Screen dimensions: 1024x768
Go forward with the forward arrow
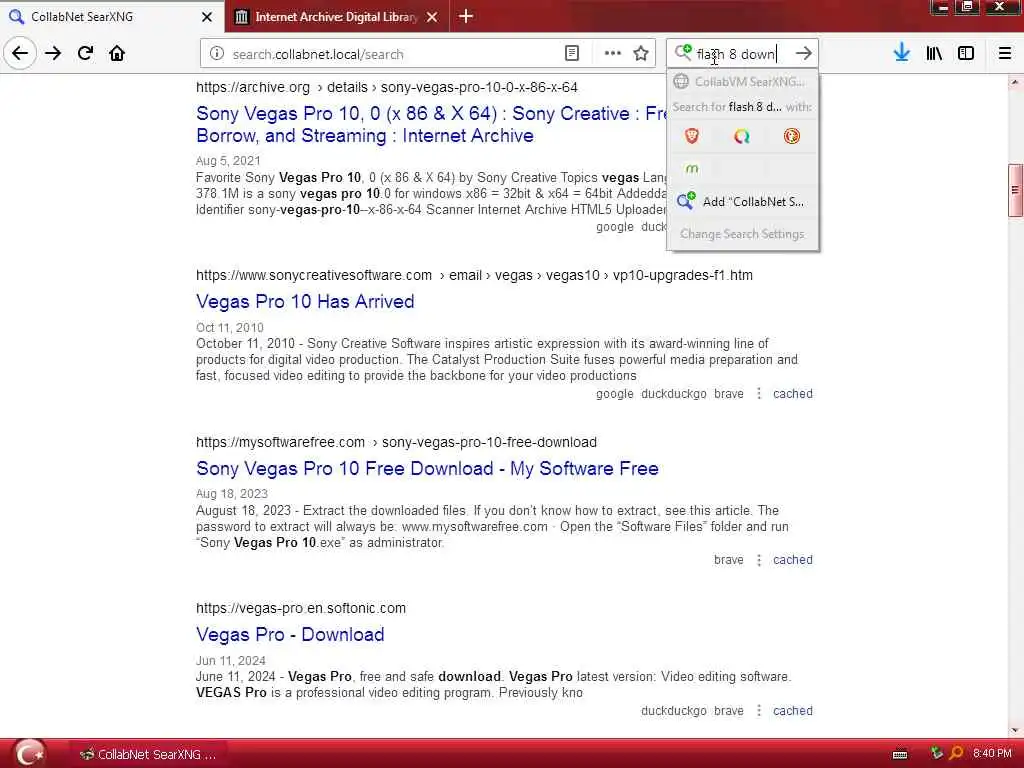[53, 53]
